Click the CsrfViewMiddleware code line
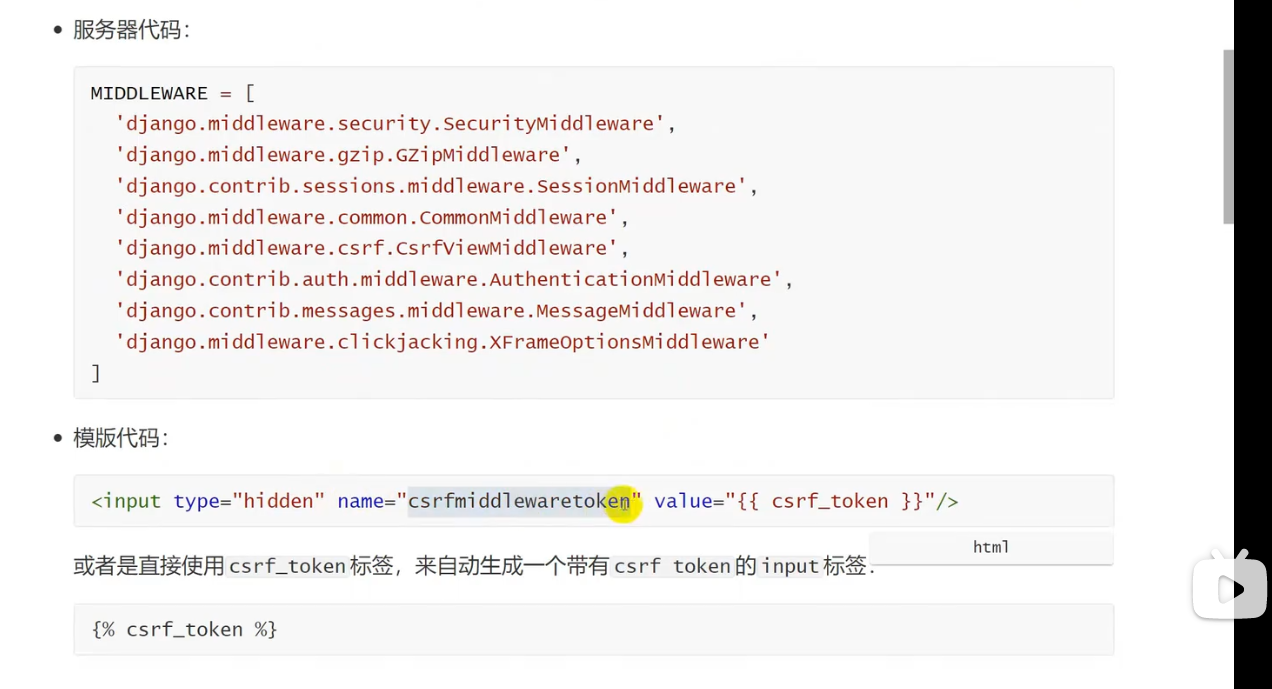1272x689 pixels. tap(372, 248)
